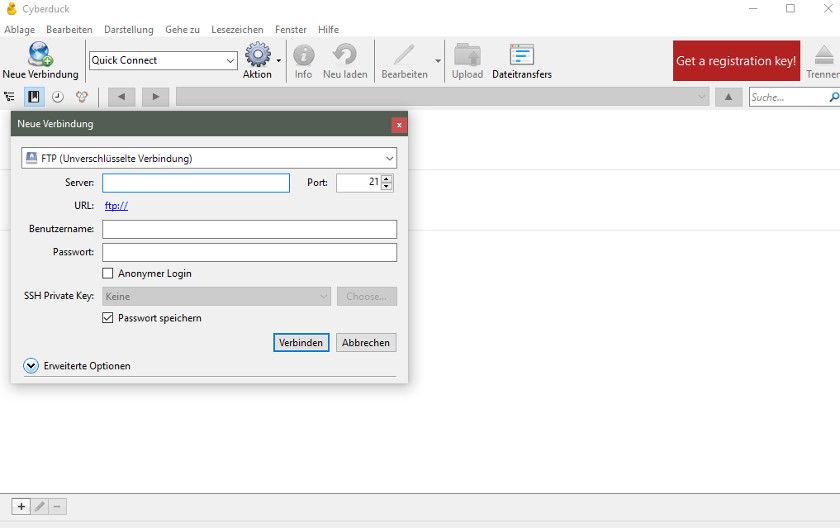
Task: Click the Neu laden reload icon
Action: [345, 54]
